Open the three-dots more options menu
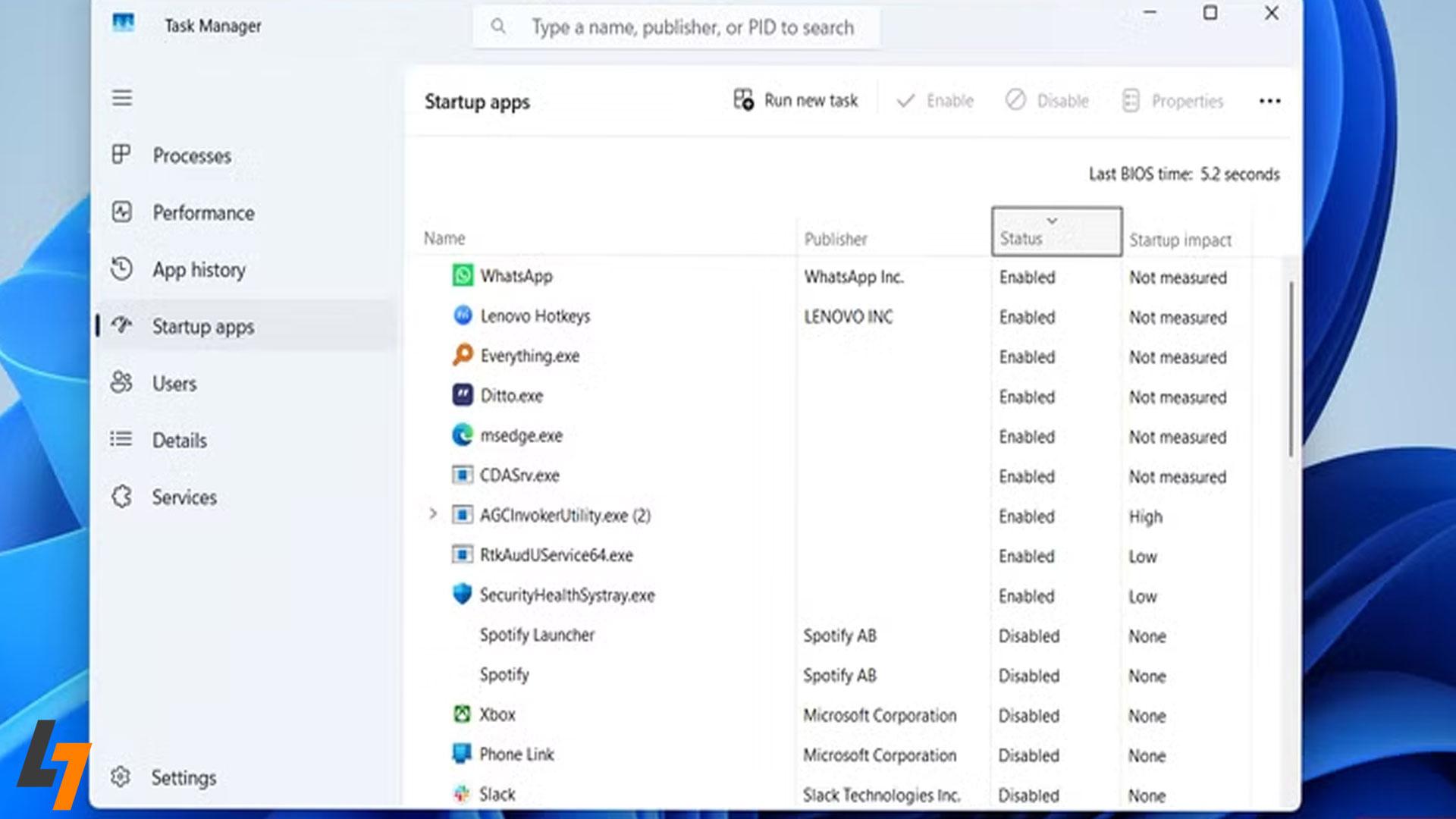This screenshot has height=819, width=1456. (x=1269, y=101)
